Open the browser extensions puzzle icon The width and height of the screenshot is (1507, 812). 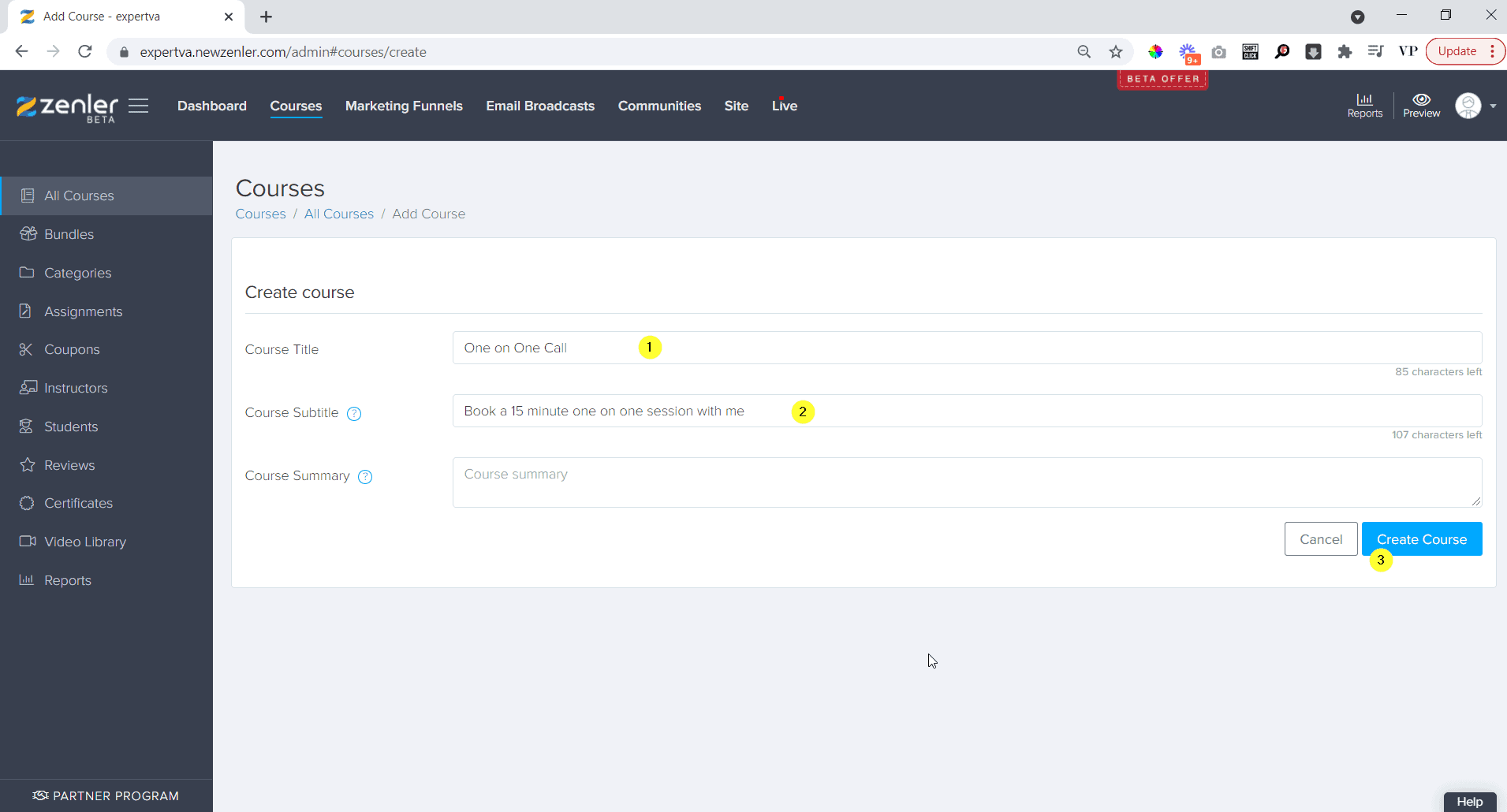(1345, 51)
